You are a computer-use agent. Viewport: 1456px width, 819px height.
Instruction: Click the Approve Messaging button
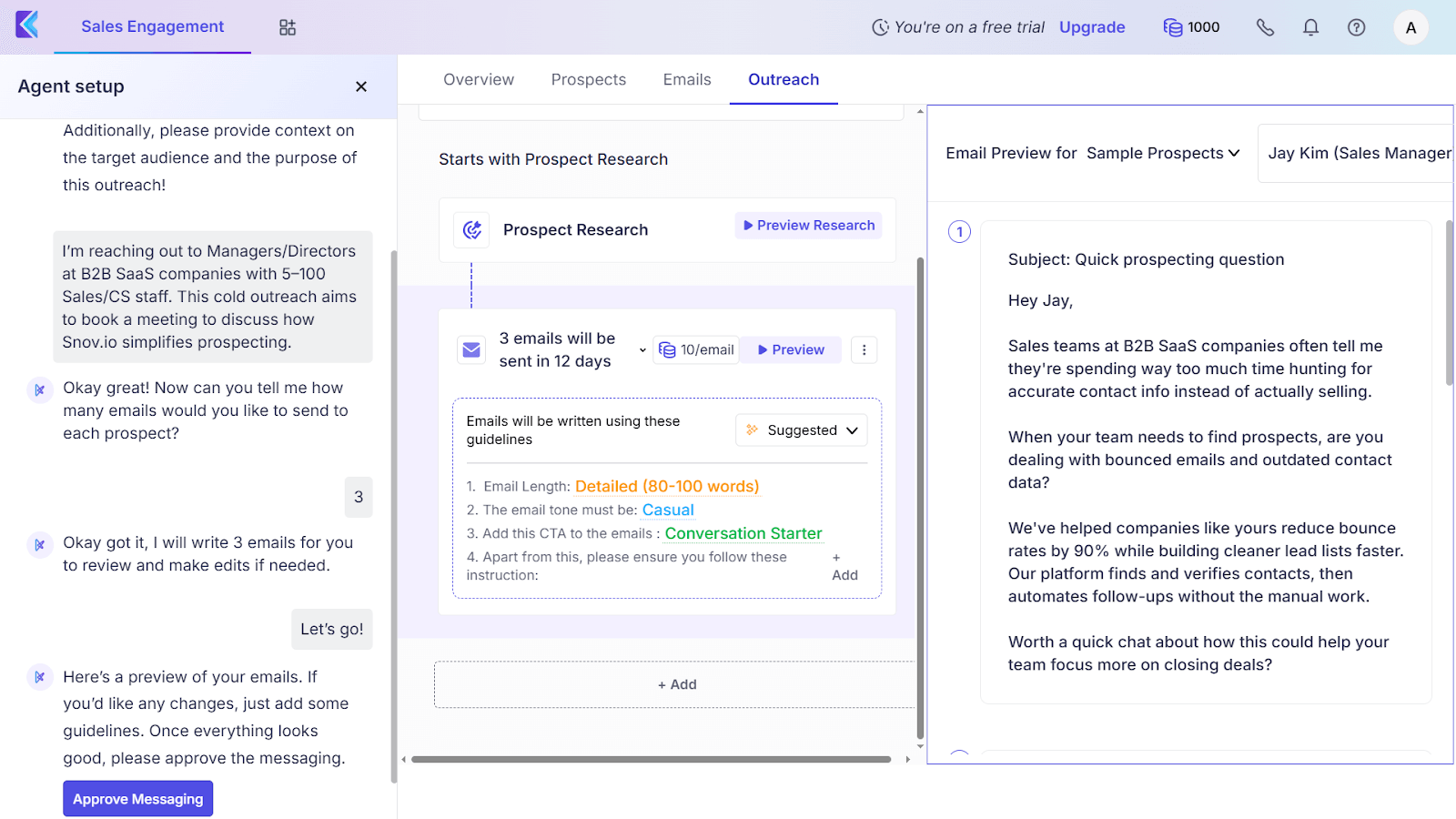[138, 799]
